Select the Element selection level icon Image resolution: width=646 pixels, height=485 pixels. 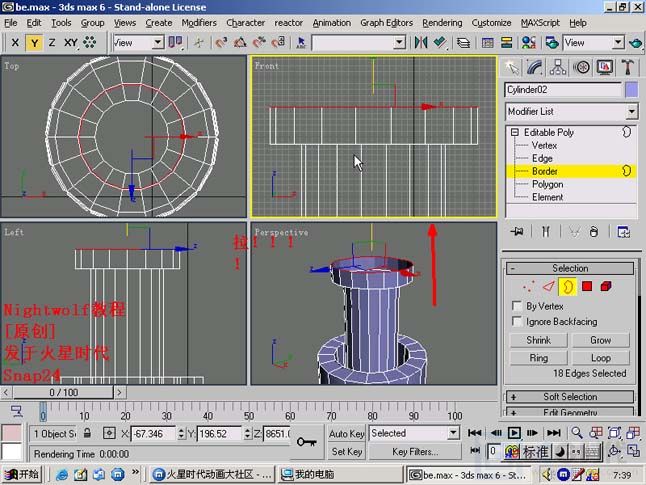click(606, 286)
